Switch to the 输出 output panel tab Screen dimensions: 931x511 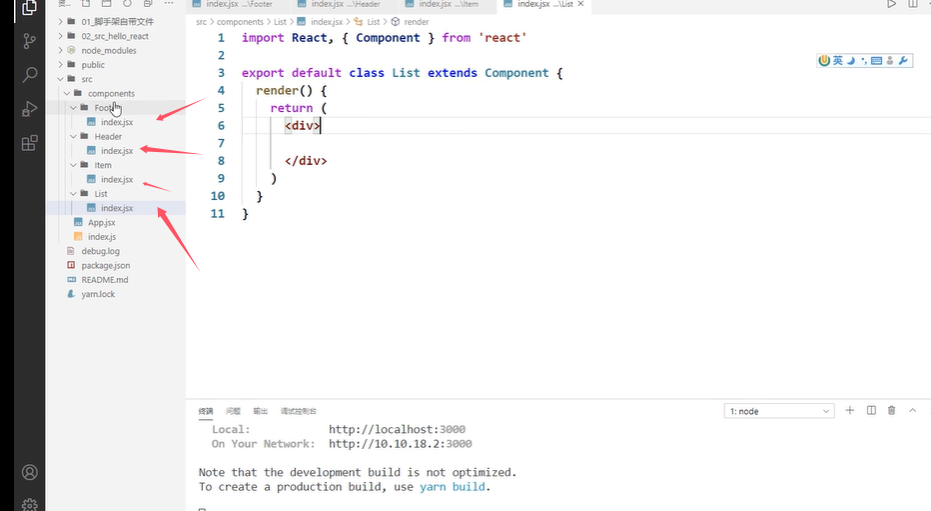[x=261, y=411]
